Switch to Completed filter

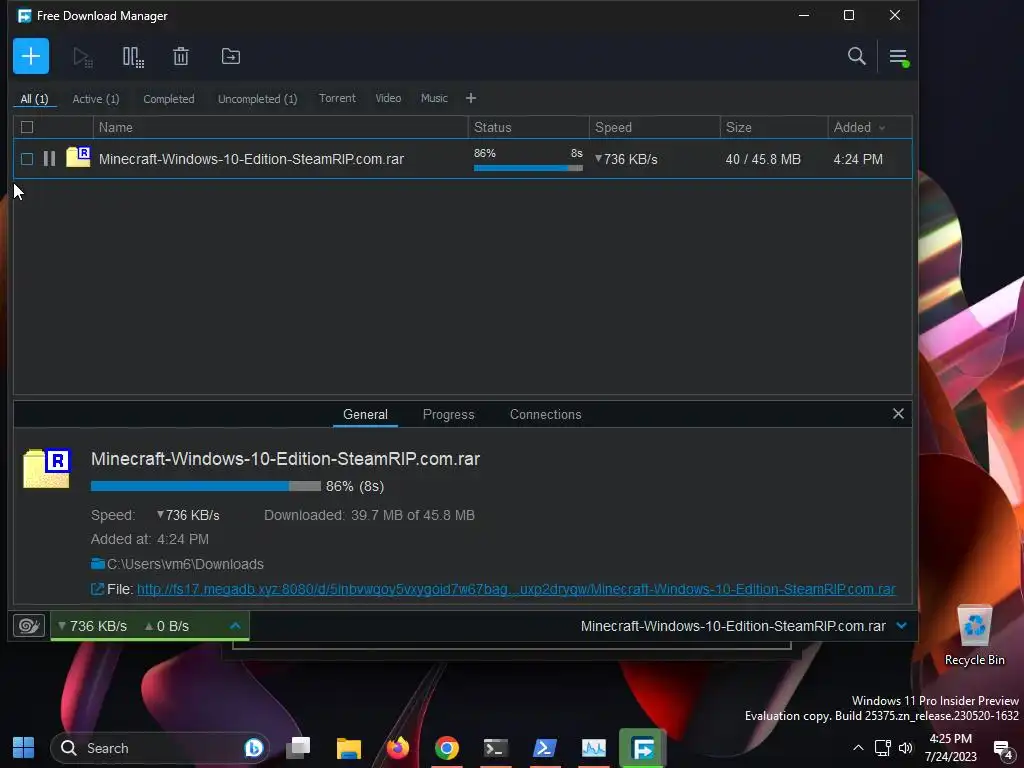168,99
